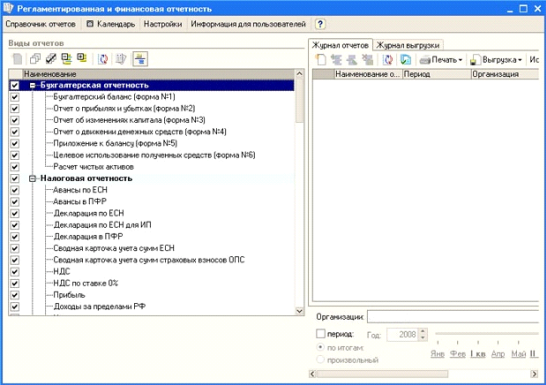Screen dimensions: 546x385
Task: Select the по итогам radio button
Action: 320,347
